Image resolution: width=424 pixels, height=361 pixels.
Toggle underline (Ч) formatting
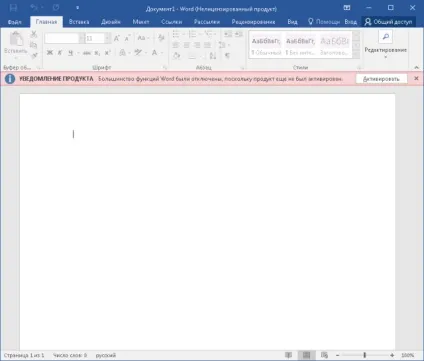coord(70,53)
